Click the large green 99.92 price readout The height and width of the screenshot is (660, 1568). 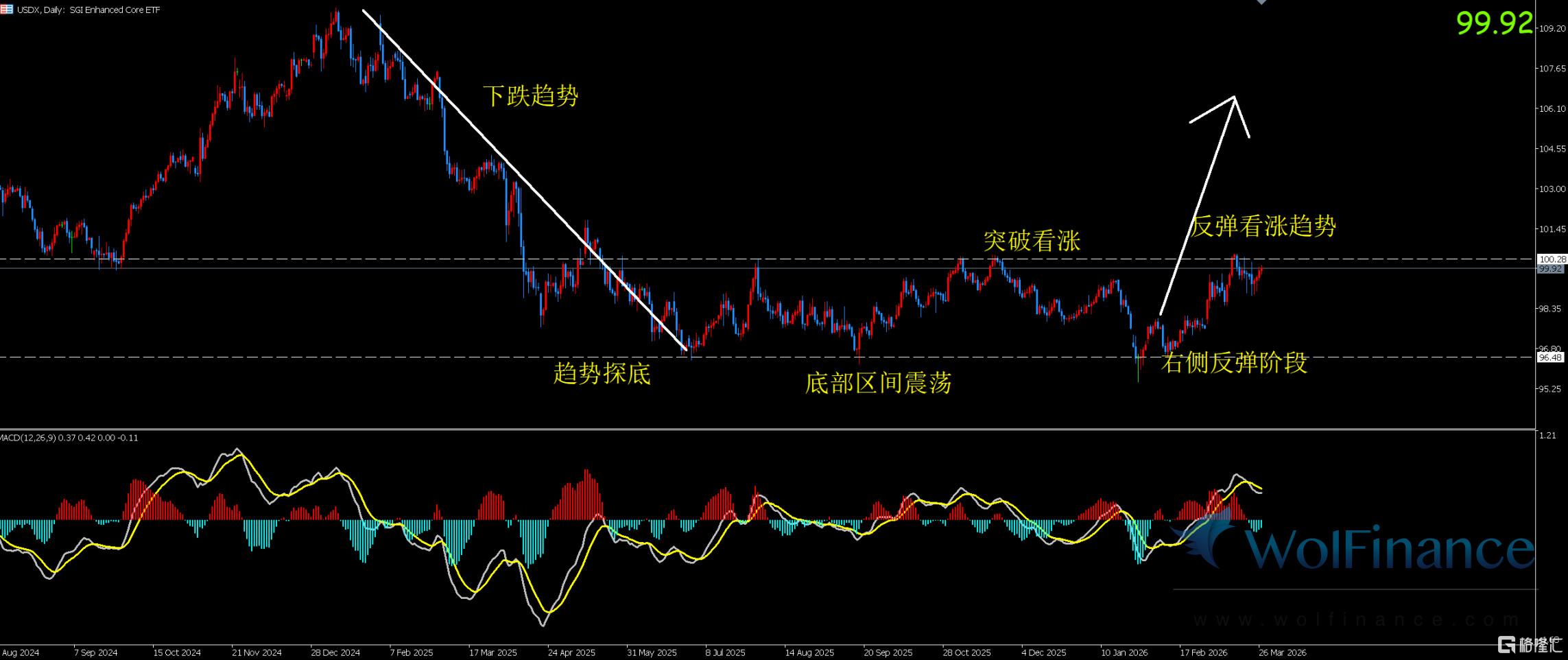click(x=1495, y=24)
